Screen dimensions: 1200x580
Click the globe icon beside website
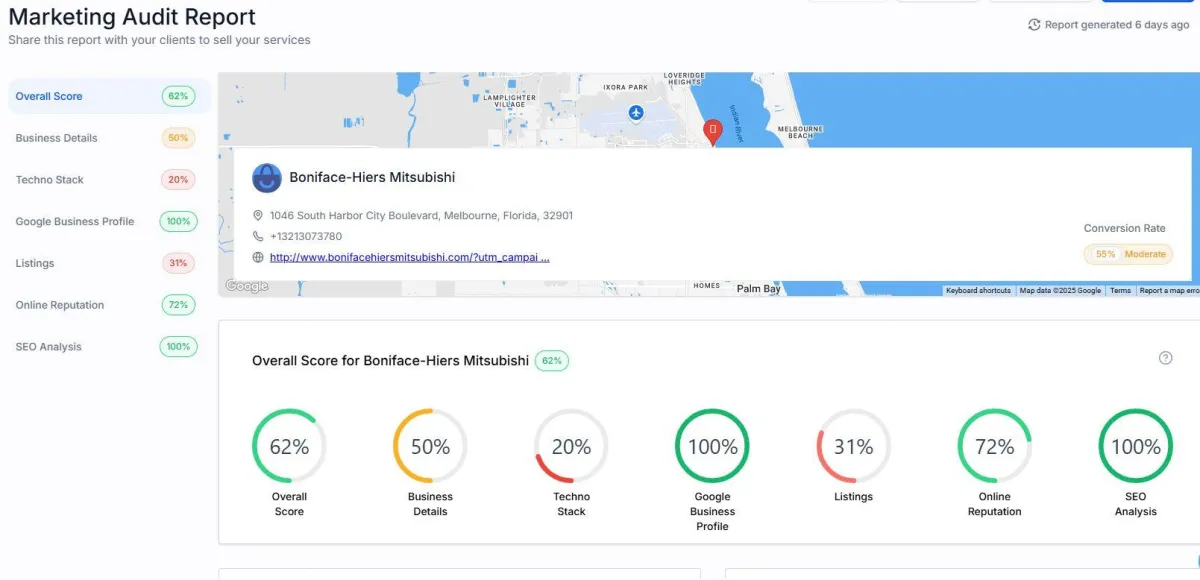[x=258, y=257]
